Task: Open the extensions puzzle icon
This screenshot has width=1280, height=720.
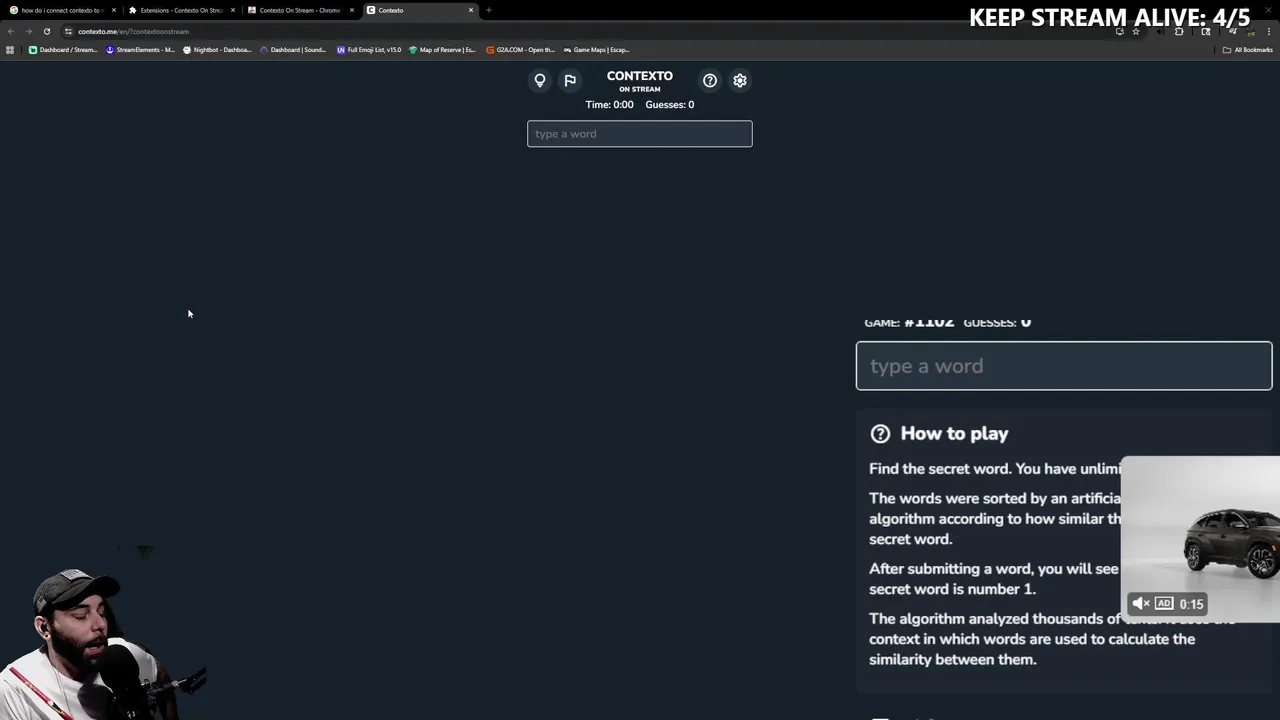Action: pyautogui.click(x=1179, y=31)
